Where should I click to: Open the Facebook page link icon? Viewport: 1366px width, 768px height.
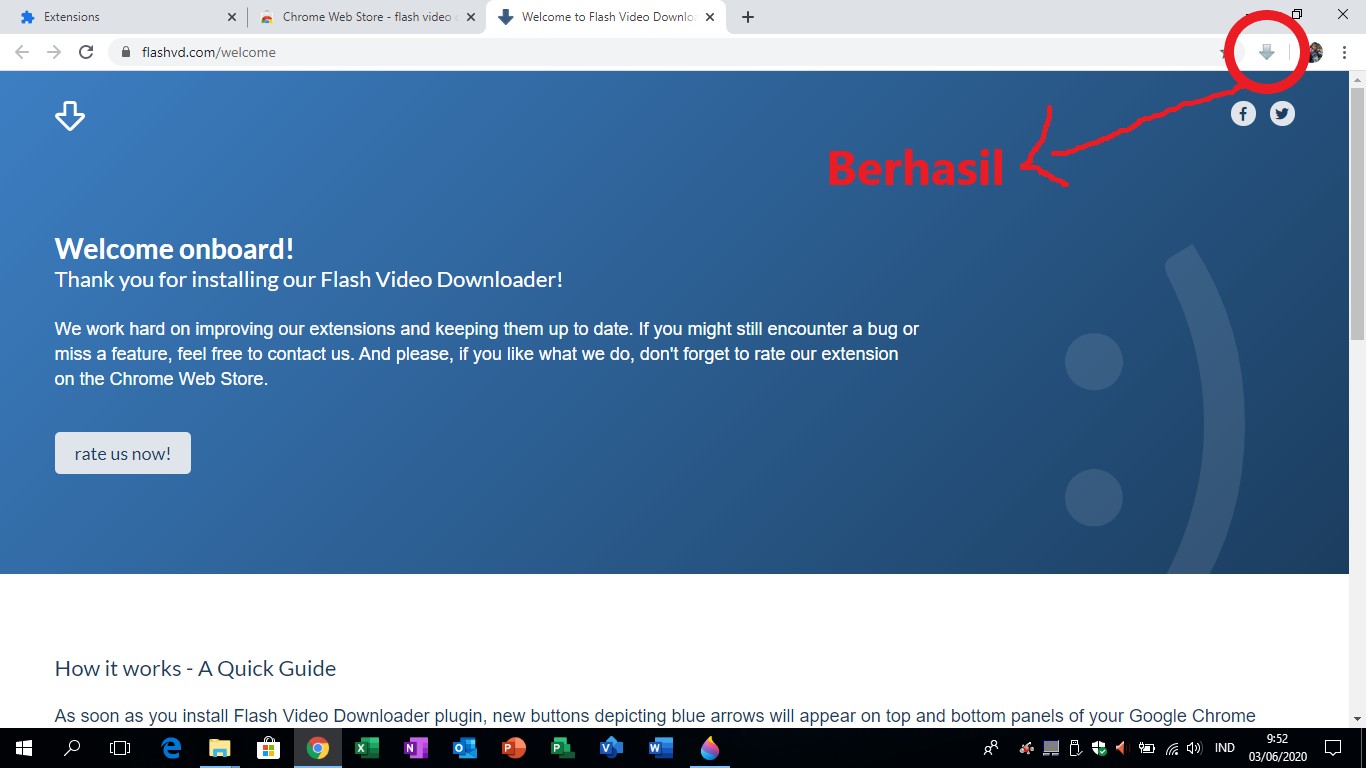click(x=1243, y=114)
